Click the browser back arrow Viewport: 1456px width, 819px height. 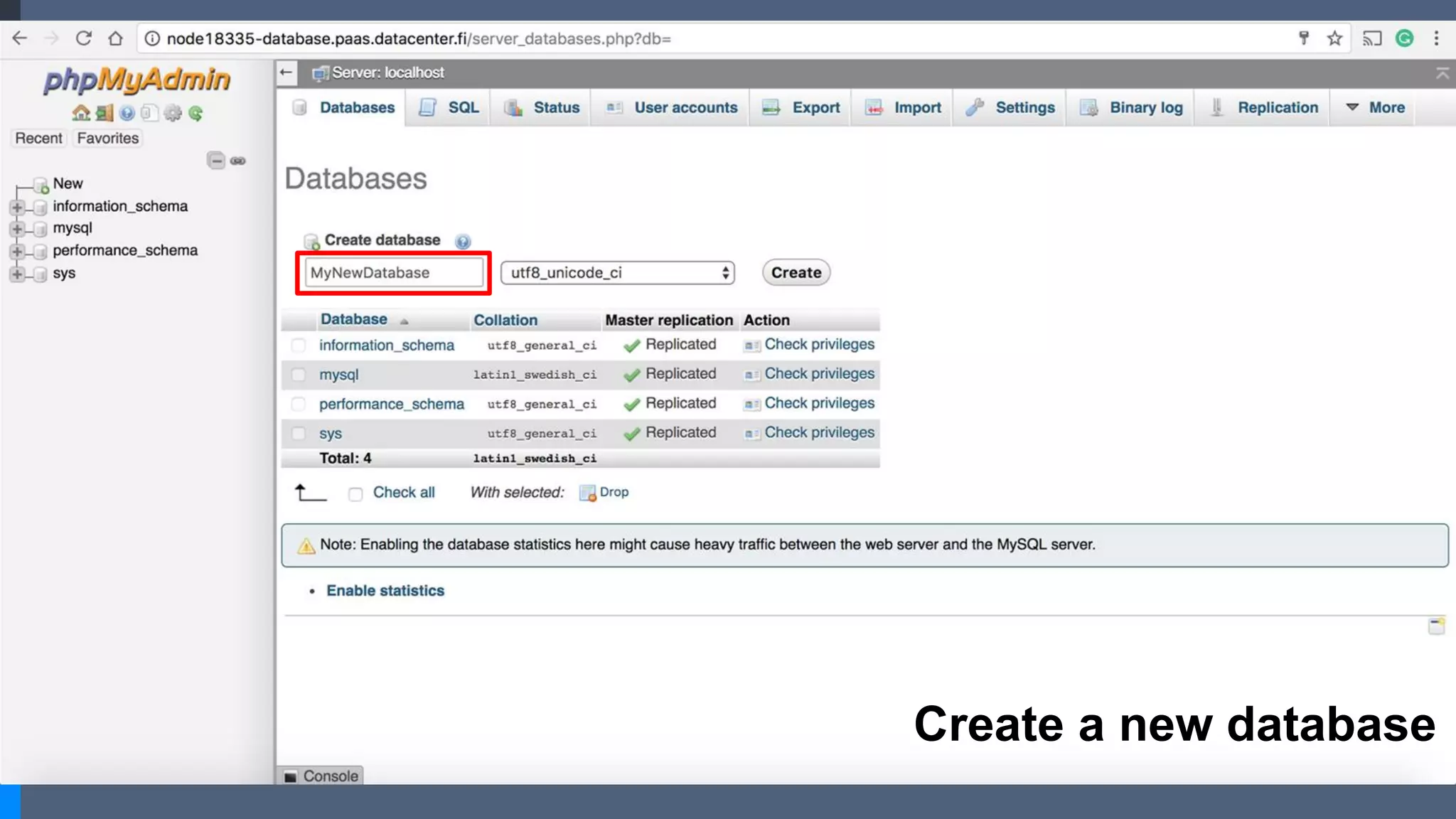click(20, 38)
